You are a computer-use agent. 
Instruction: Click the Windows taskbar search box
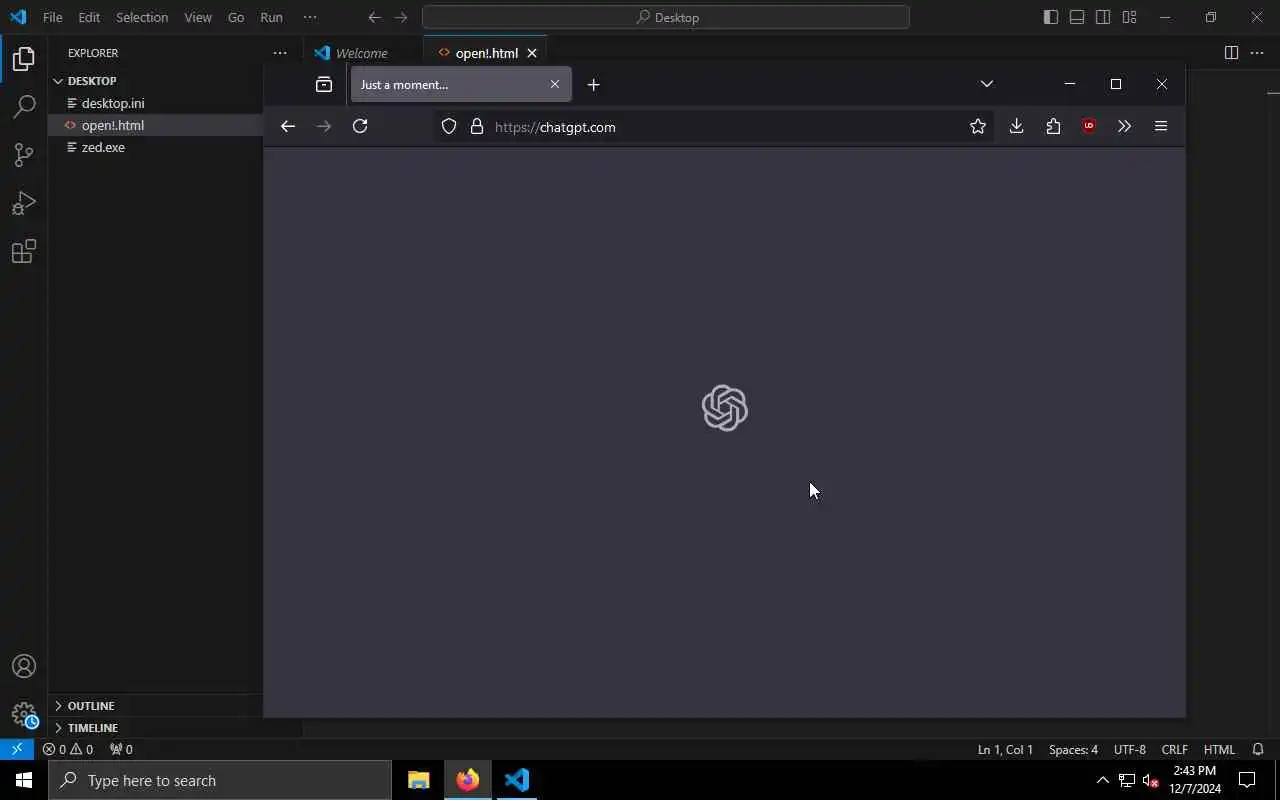[x=220, y=780]
